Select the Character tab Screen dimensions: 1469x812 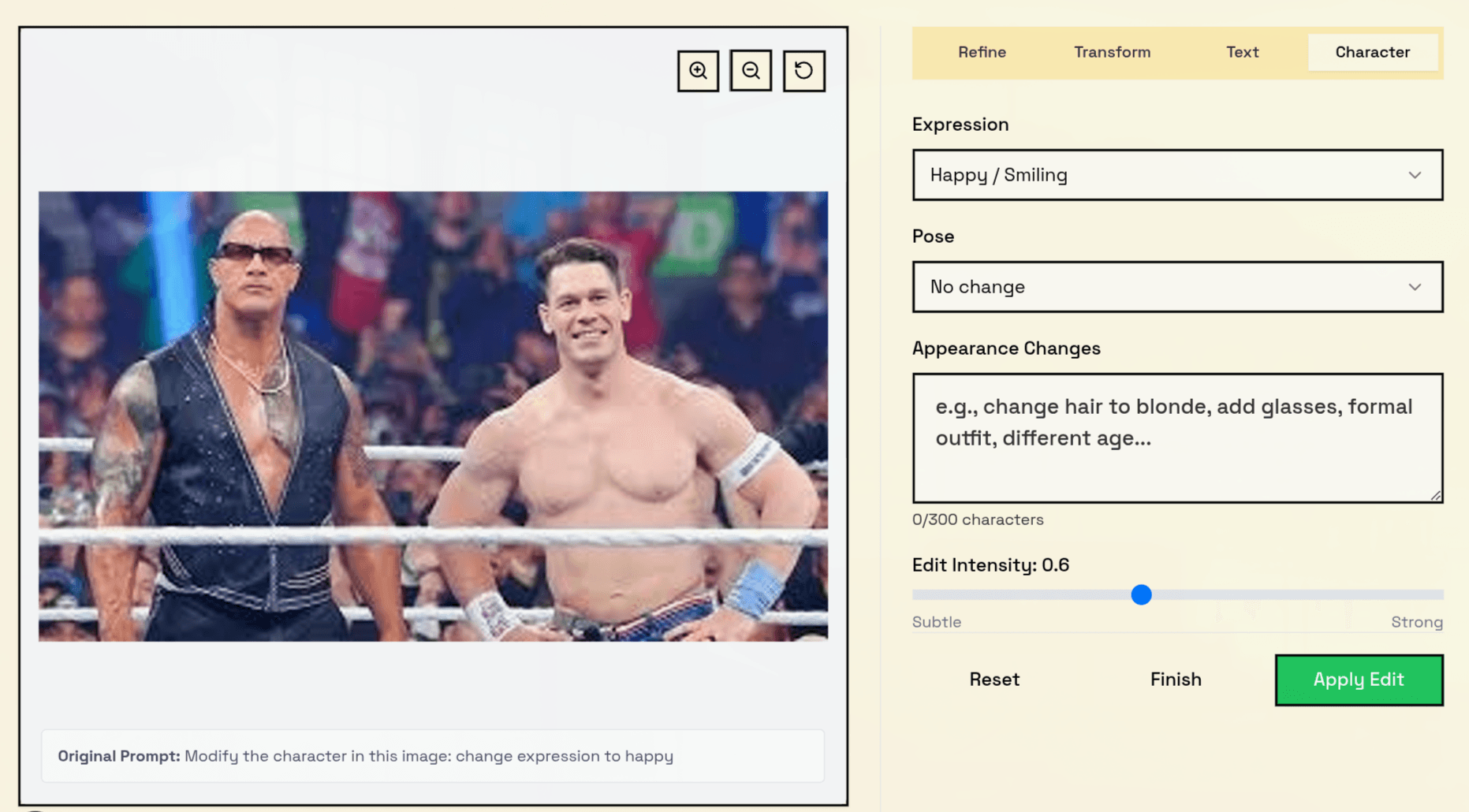tap(1372, 52)
